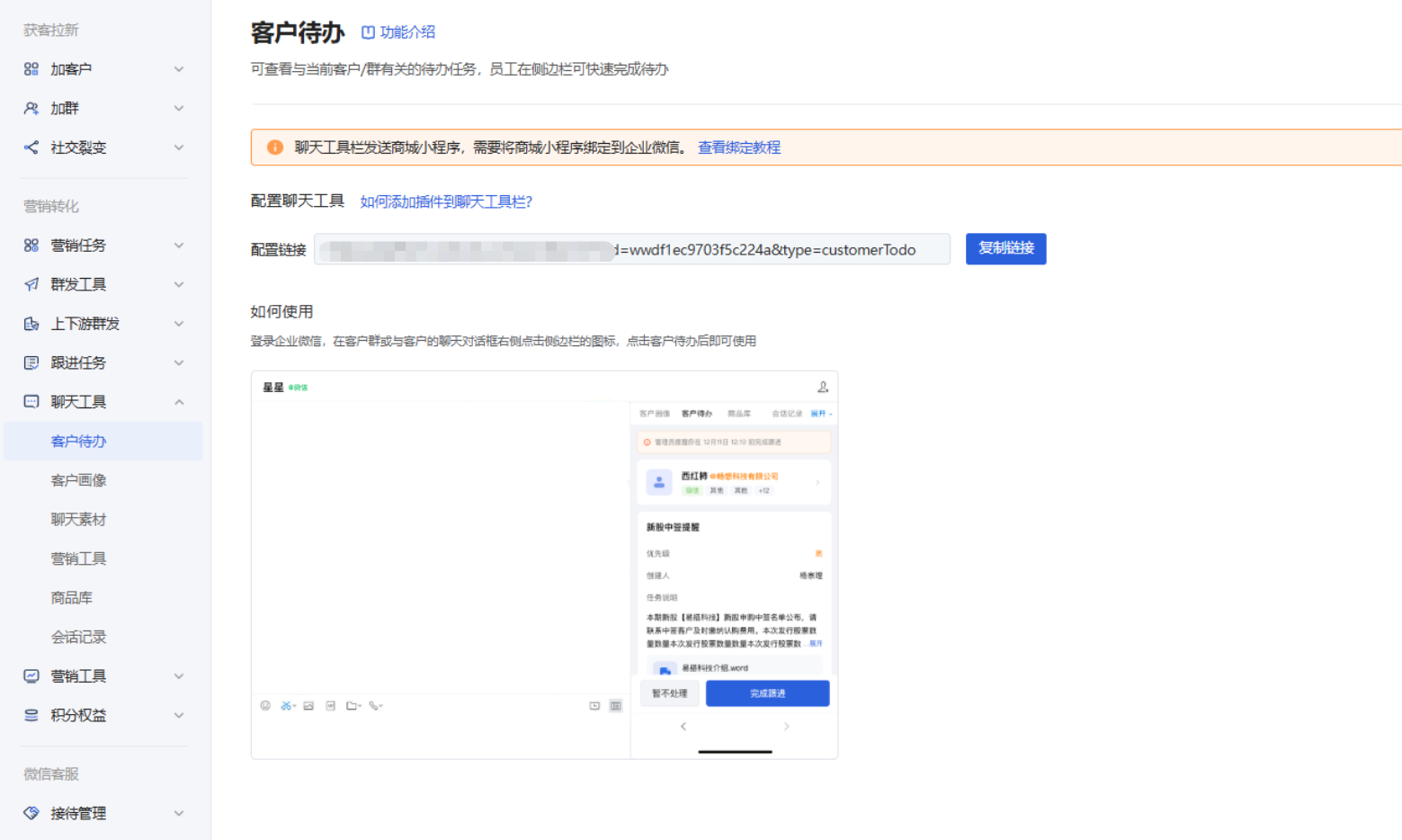The image size is (1402, 840).
Task: Click the 微信客服 section heading
Action: pos(51,773)
